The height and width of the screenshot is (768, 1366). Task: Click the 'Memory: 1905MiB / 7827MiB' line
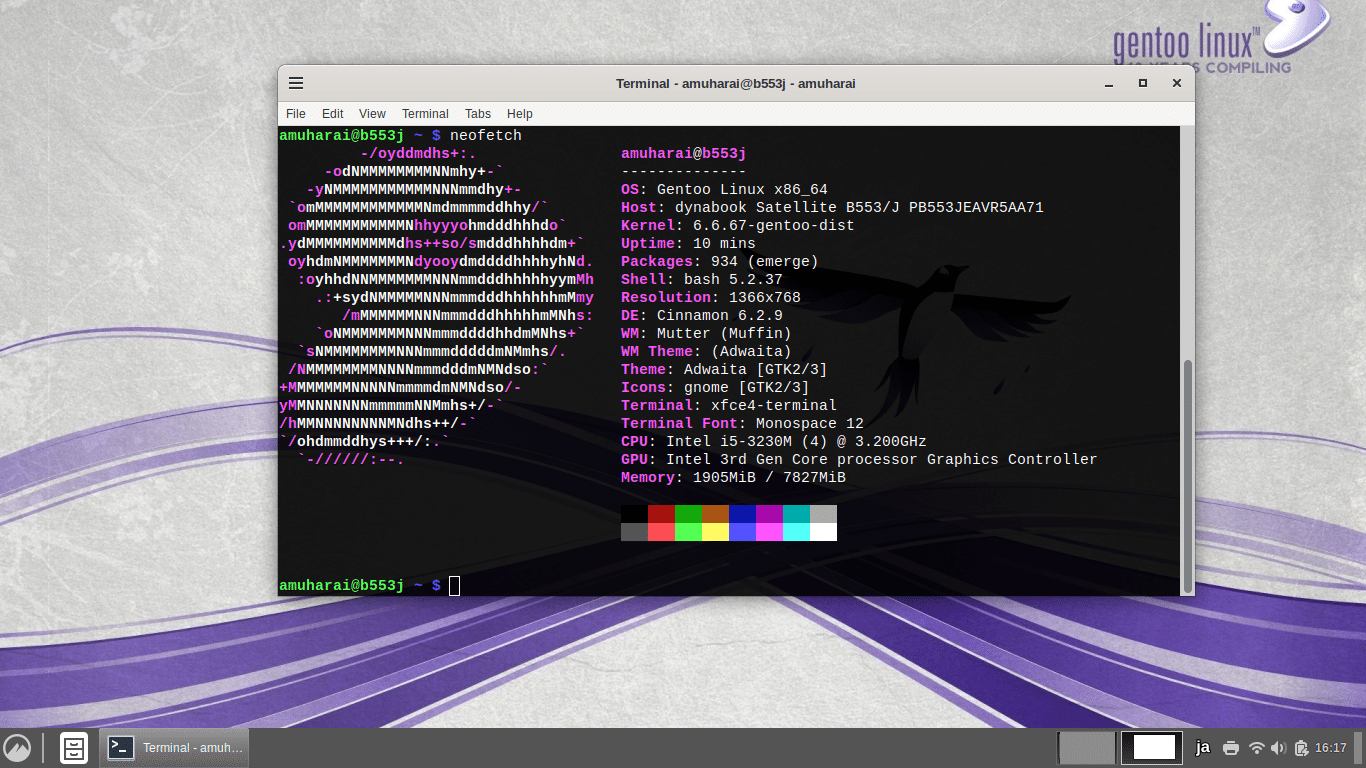point(733,477)
